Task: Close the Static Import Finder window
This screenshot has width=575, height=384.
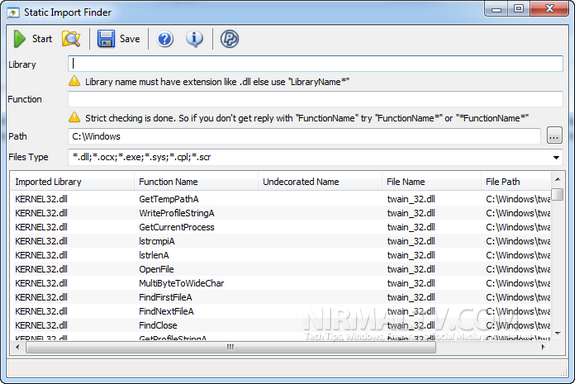Action: pyautogui.click(x=549, y=9)
